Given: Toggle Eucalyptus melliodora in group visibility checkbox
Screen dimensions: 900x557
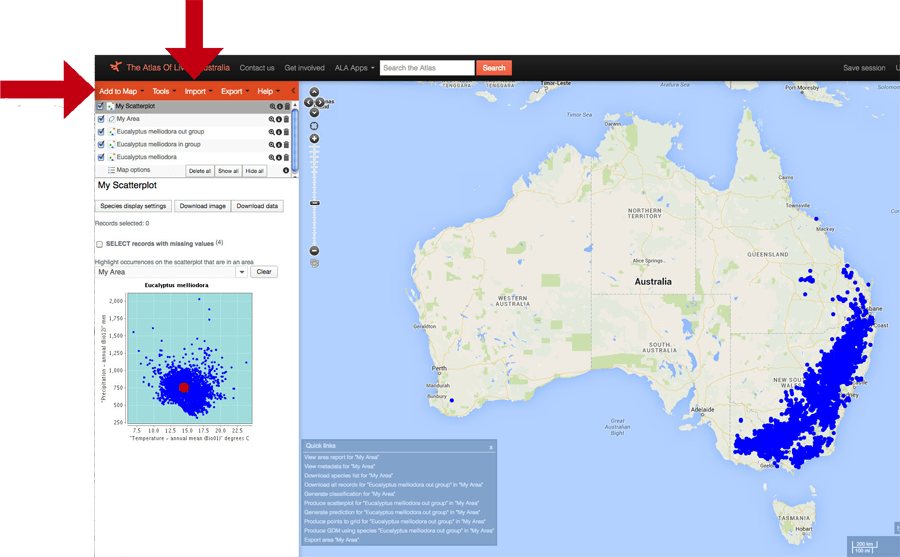Looking at the screenshot, I should click(101, 145).
